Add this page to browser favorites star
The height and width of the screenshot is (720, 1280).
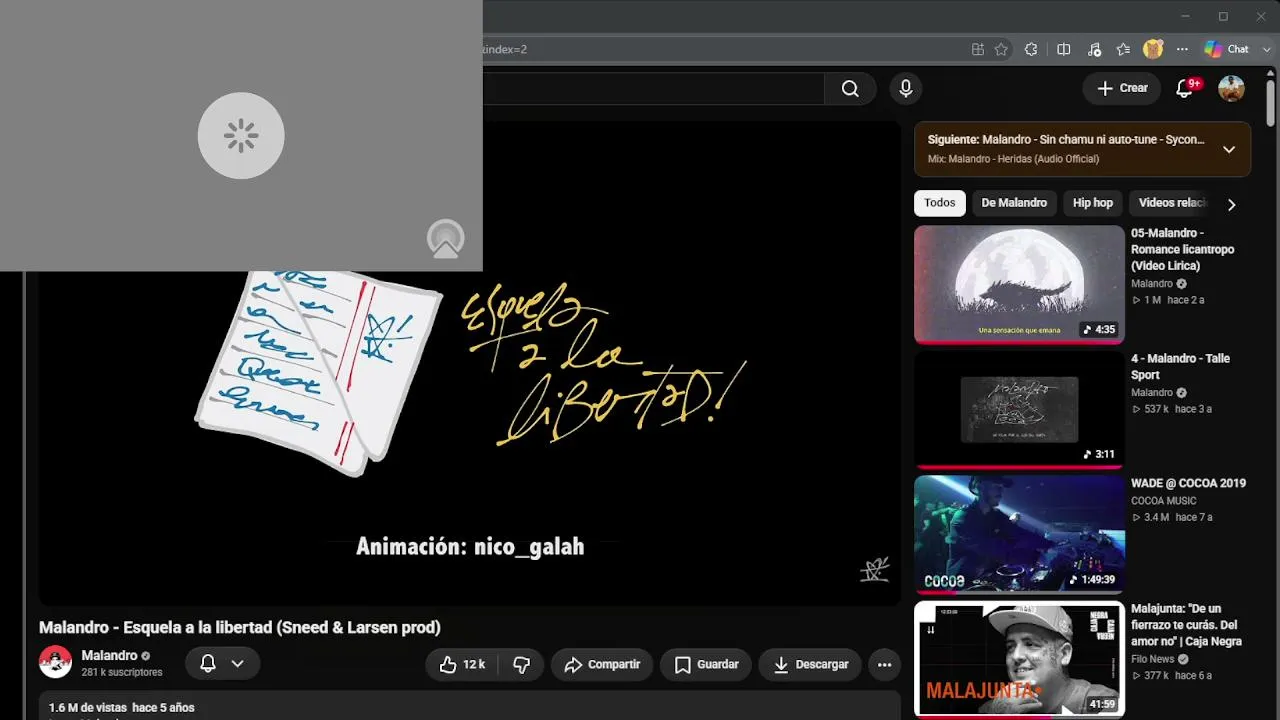click(x=1001, y=49)
